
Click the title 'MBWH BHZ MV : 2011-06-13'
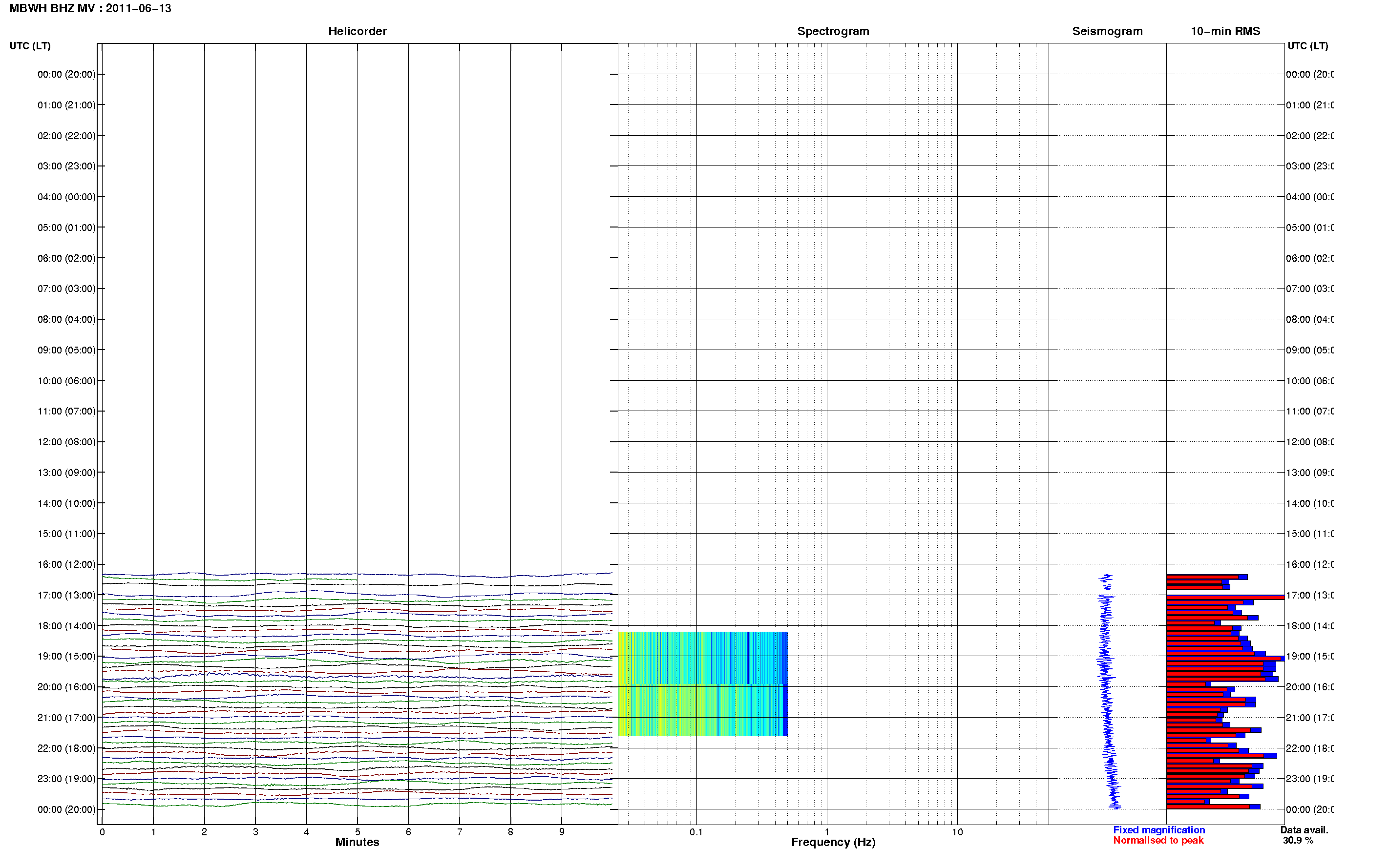(90, 9)
